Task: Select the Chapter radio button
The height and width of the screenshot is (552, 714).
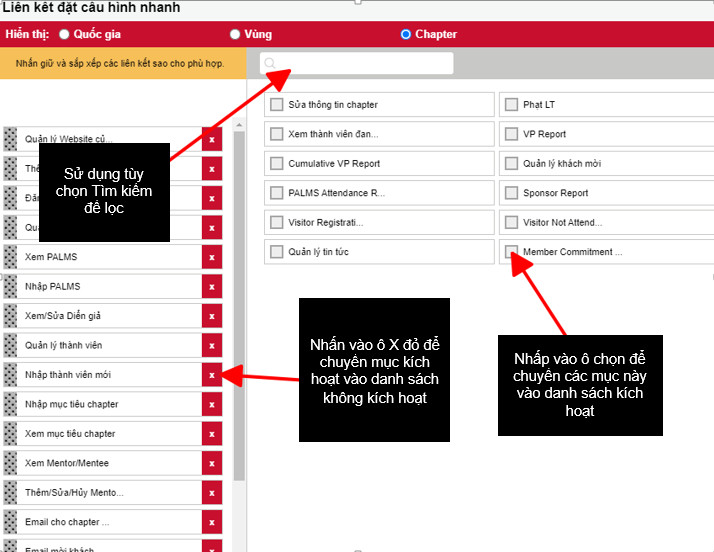Action: coord(405,34)
